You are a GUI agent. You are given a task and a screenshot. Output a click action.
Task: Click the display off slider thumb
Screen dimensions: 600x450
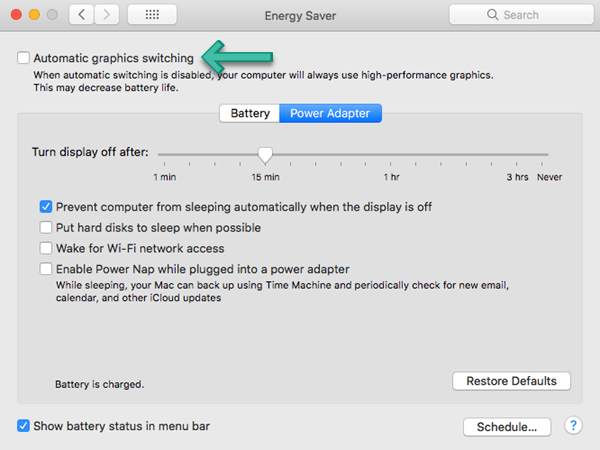point(265,155)
